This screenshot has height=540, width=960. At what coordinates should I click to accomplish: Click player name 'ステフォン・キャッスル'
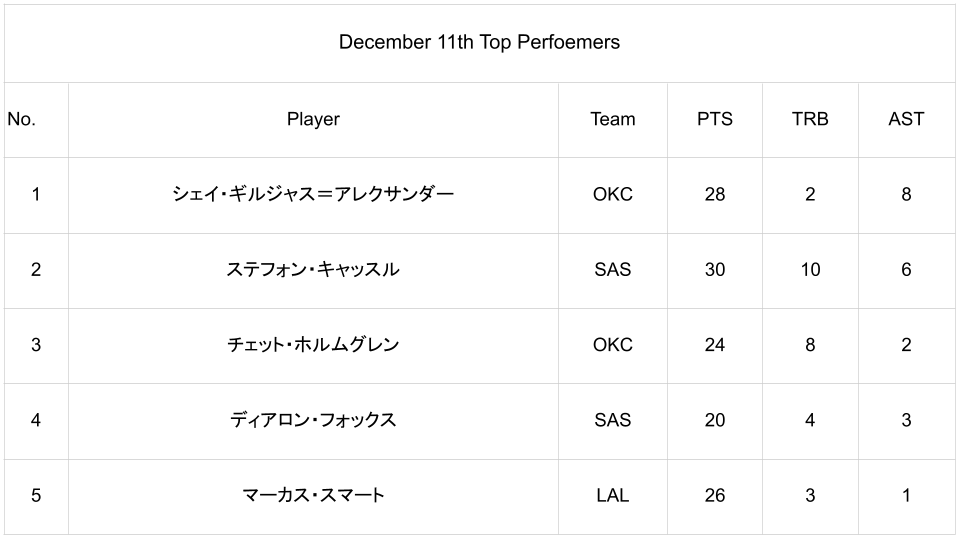313,269
